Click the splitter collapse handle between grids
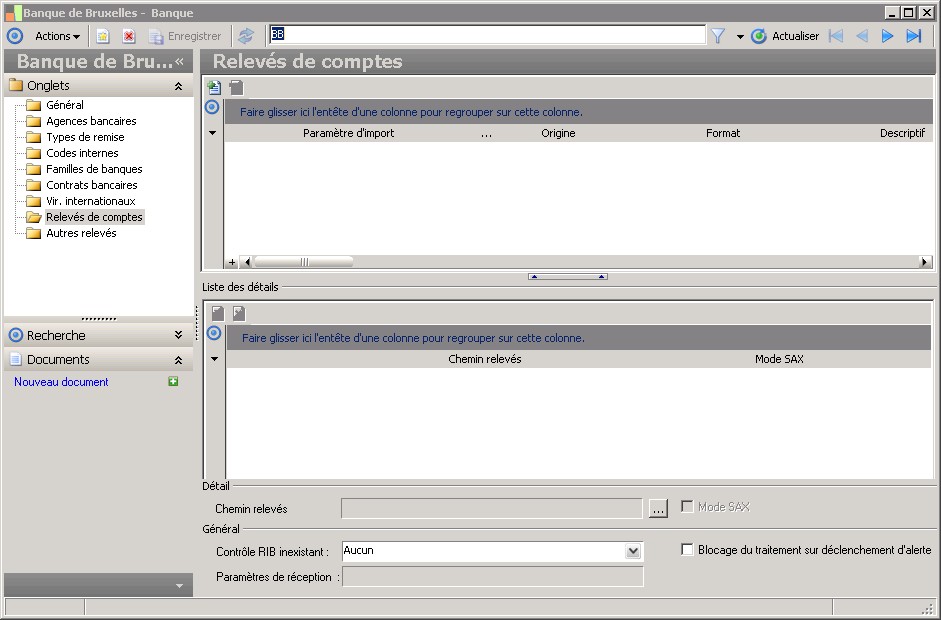Image resolution: width=941 pixels, height=620 pixels. point(568,277)
